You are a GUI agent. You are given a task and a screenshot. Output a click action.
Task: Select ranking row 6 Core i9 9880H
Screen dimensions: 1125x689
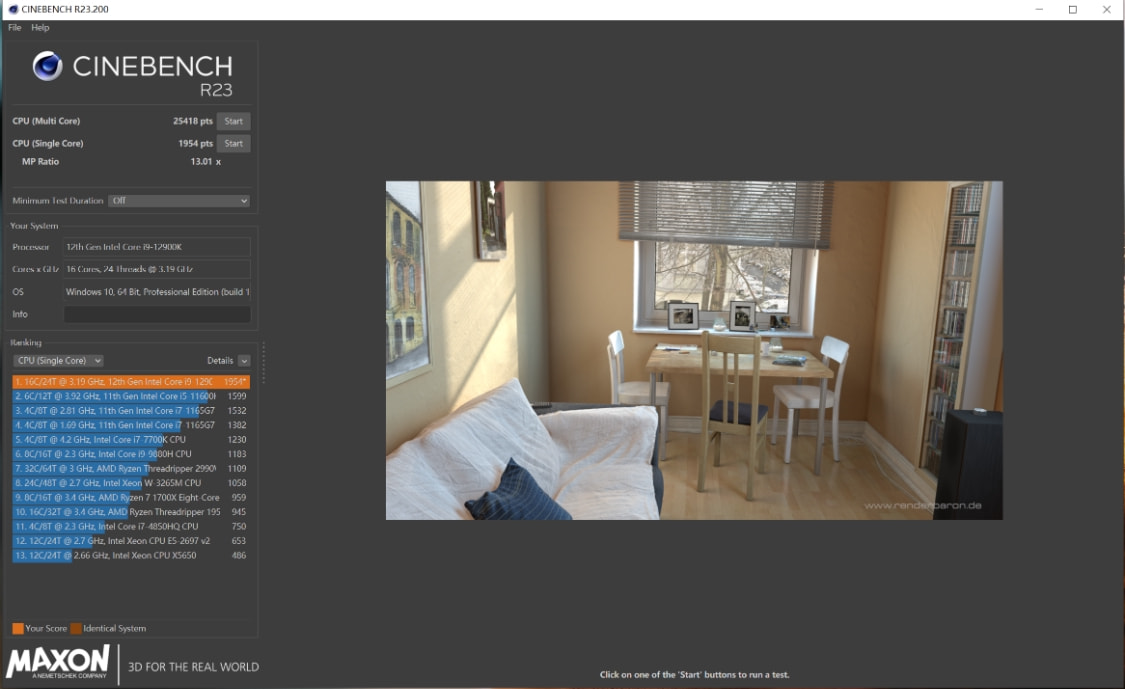click(x=131, y=454)
